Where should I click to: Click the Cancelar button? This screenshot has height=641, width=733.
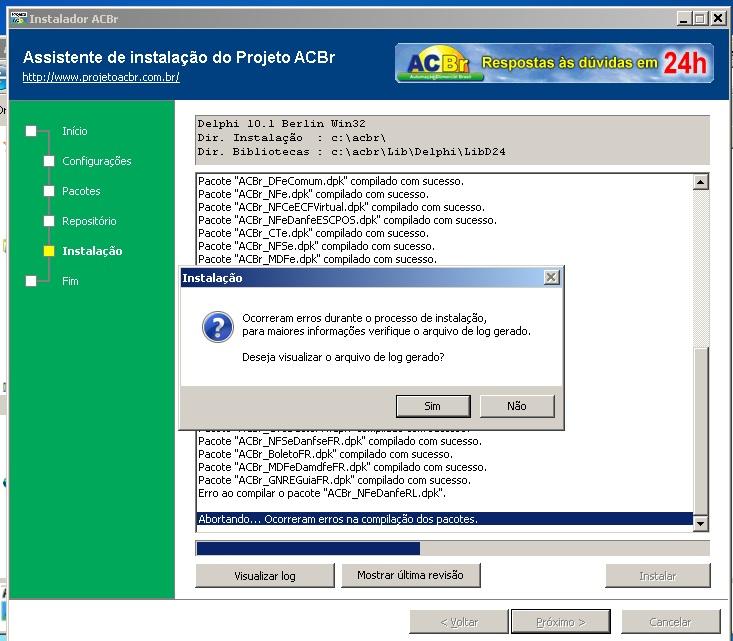coord(670,622)
